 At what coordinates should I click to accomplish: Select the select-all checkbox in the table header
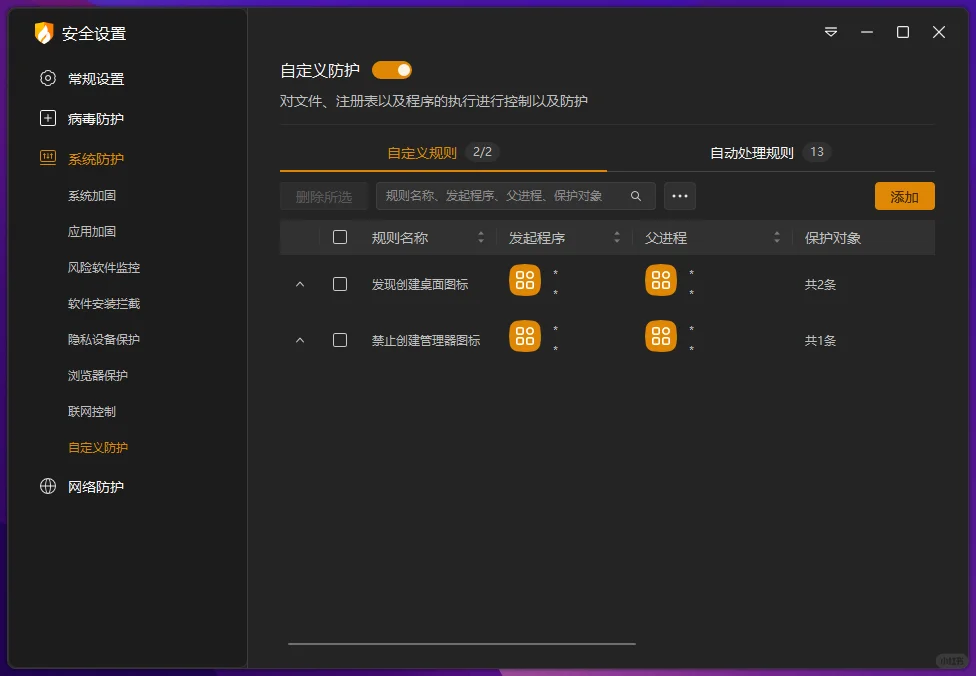339,237
